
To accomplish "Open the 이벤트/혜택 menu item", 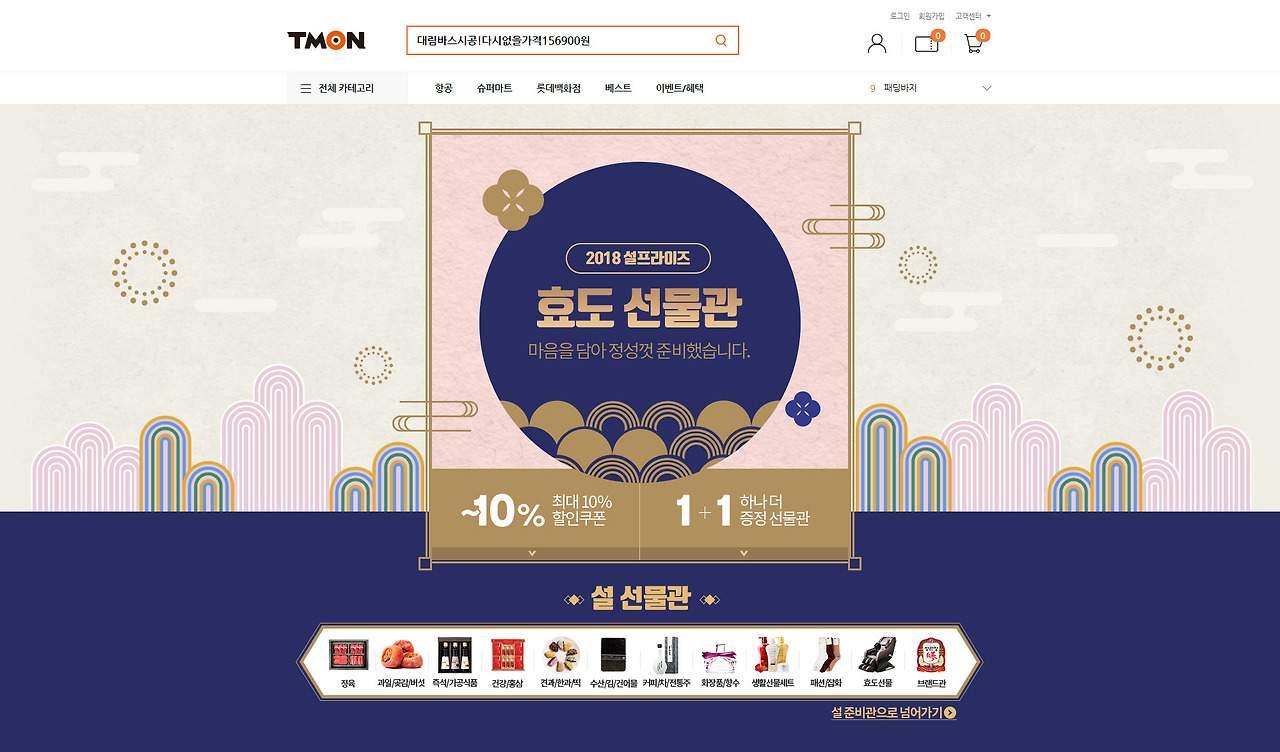I will 680,88.
